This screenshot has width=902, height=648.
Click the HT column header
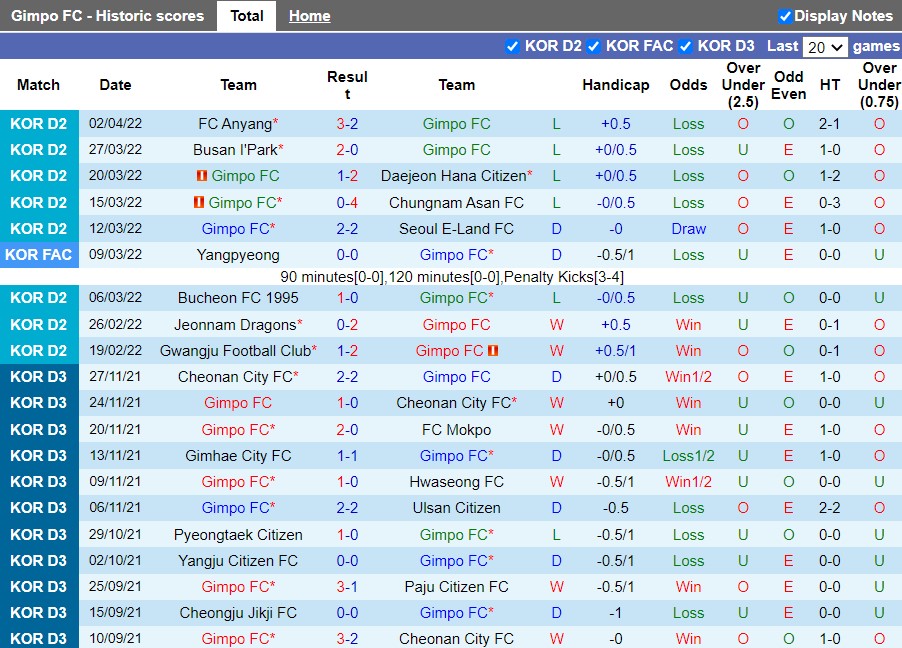pos(830,85)
